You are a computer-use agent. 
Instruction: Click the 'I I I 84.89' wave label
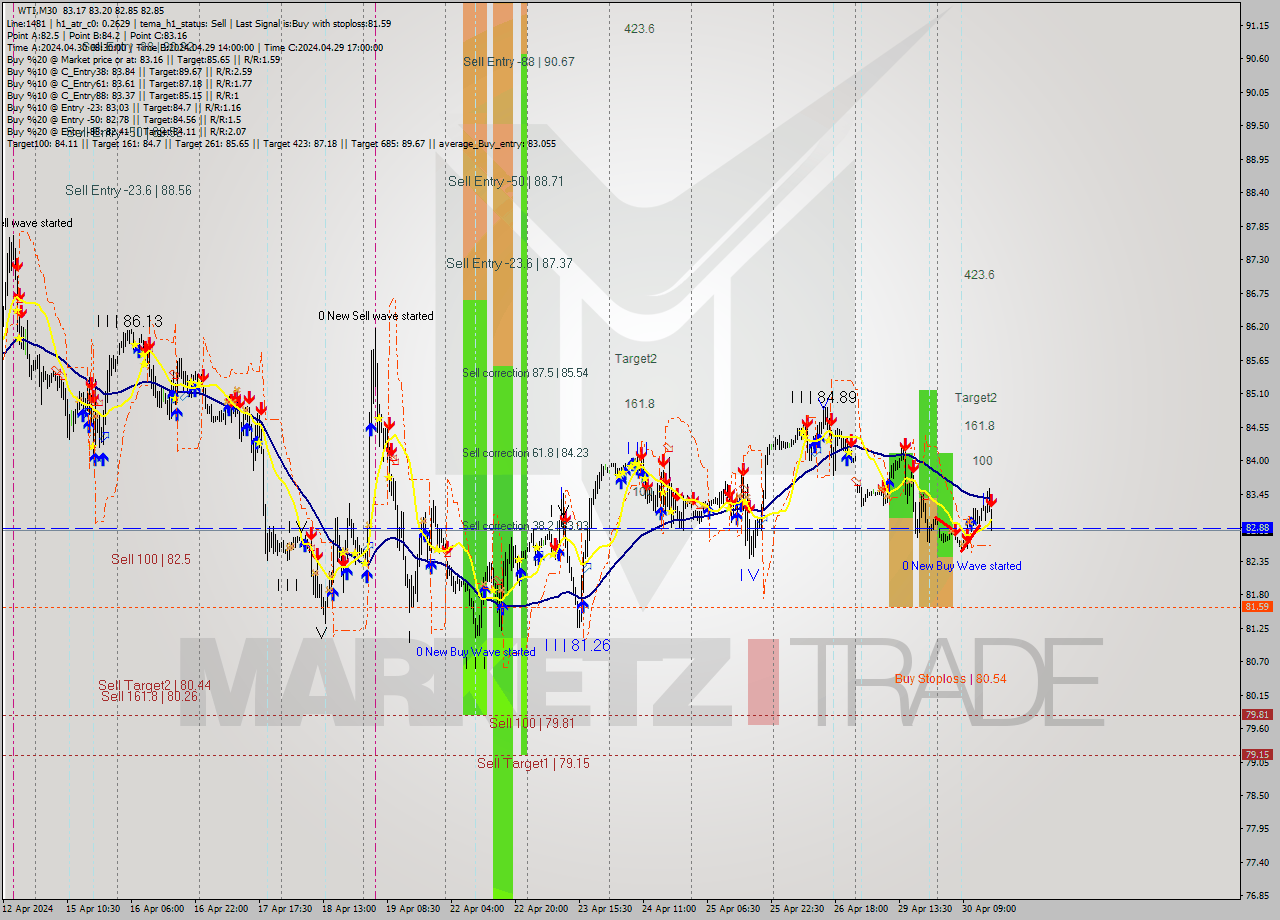click(823, 397)
